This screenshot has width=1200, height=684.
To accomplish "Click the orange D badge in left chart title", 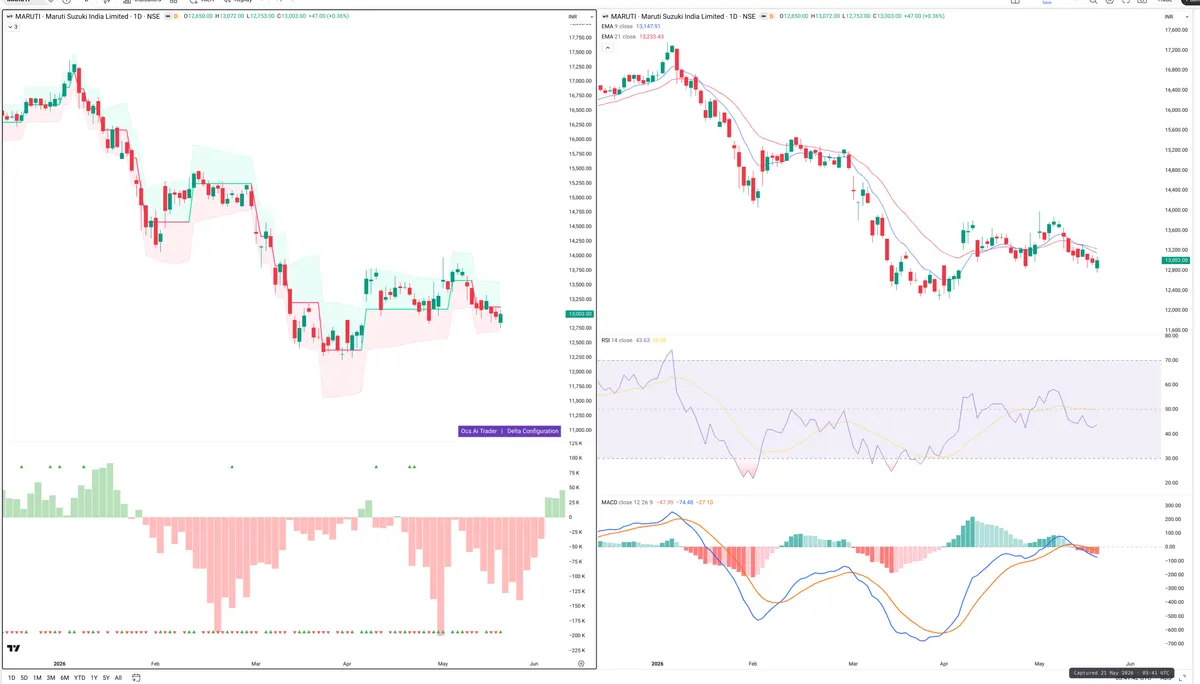I will click(176, 16).
